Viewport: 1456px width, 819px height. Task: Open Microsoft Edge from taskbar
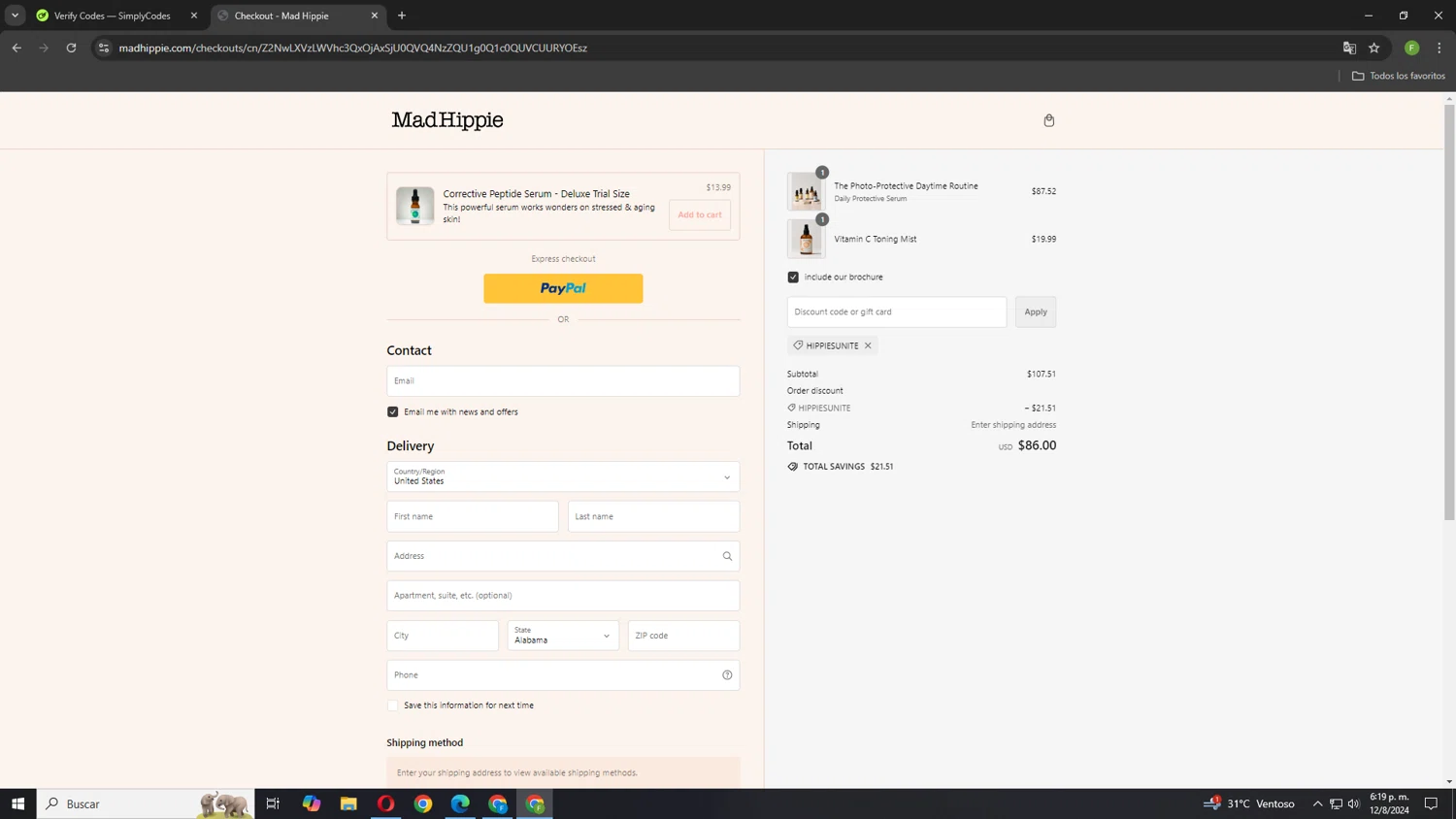coord(460,803)
